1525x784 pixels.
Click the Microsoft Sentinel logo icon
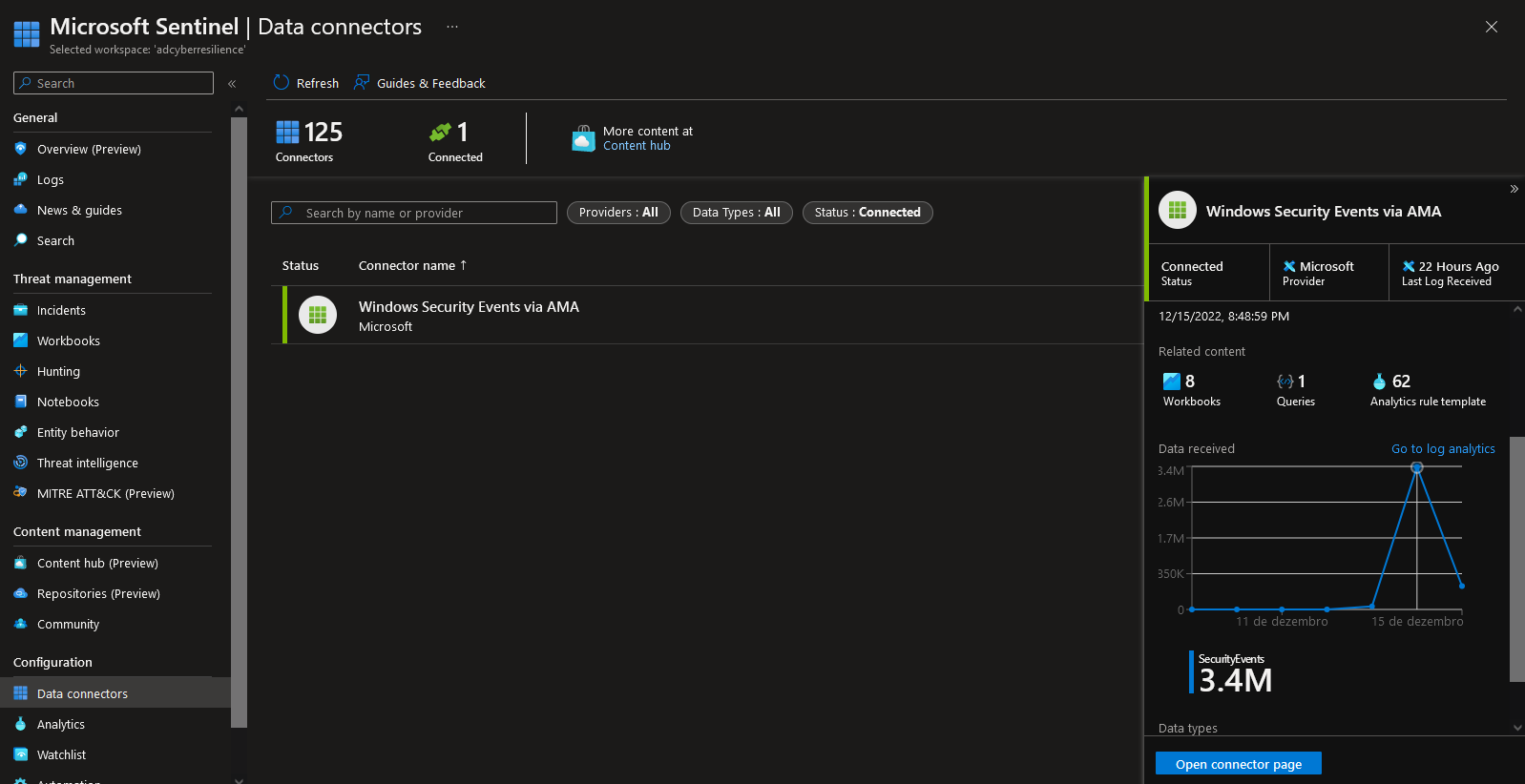[x=27, y=34]
